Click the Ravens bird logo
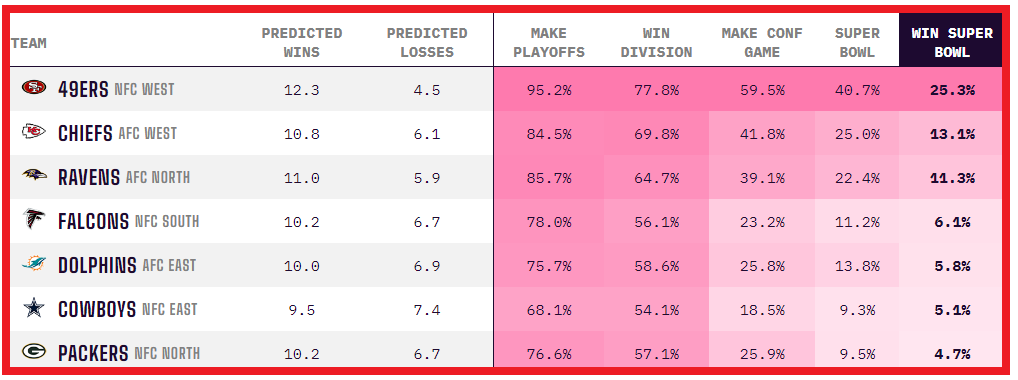 click(x=34, y=175)
